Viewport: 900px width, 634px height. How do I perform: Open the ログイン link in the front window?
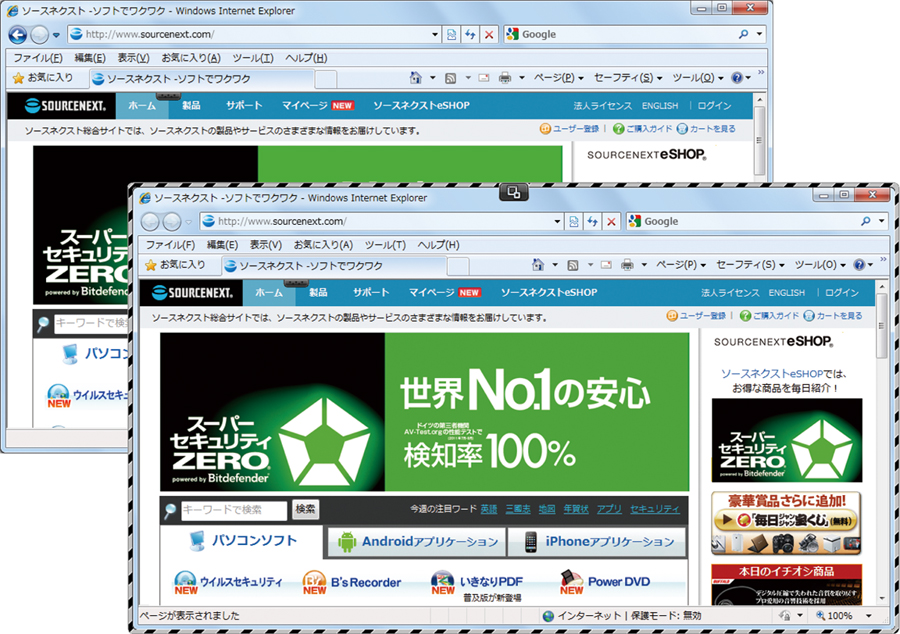tap(841, 293)
